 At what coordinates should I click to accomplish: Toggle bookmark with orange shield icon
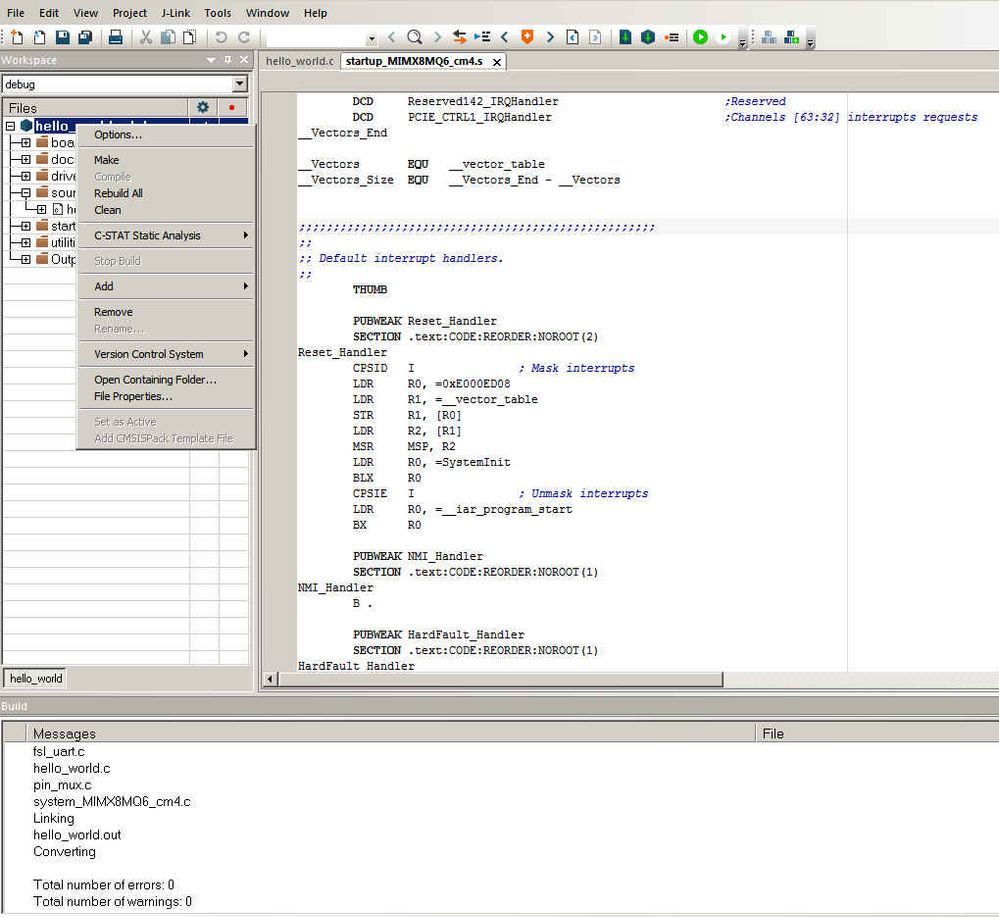tap(527, 37)
